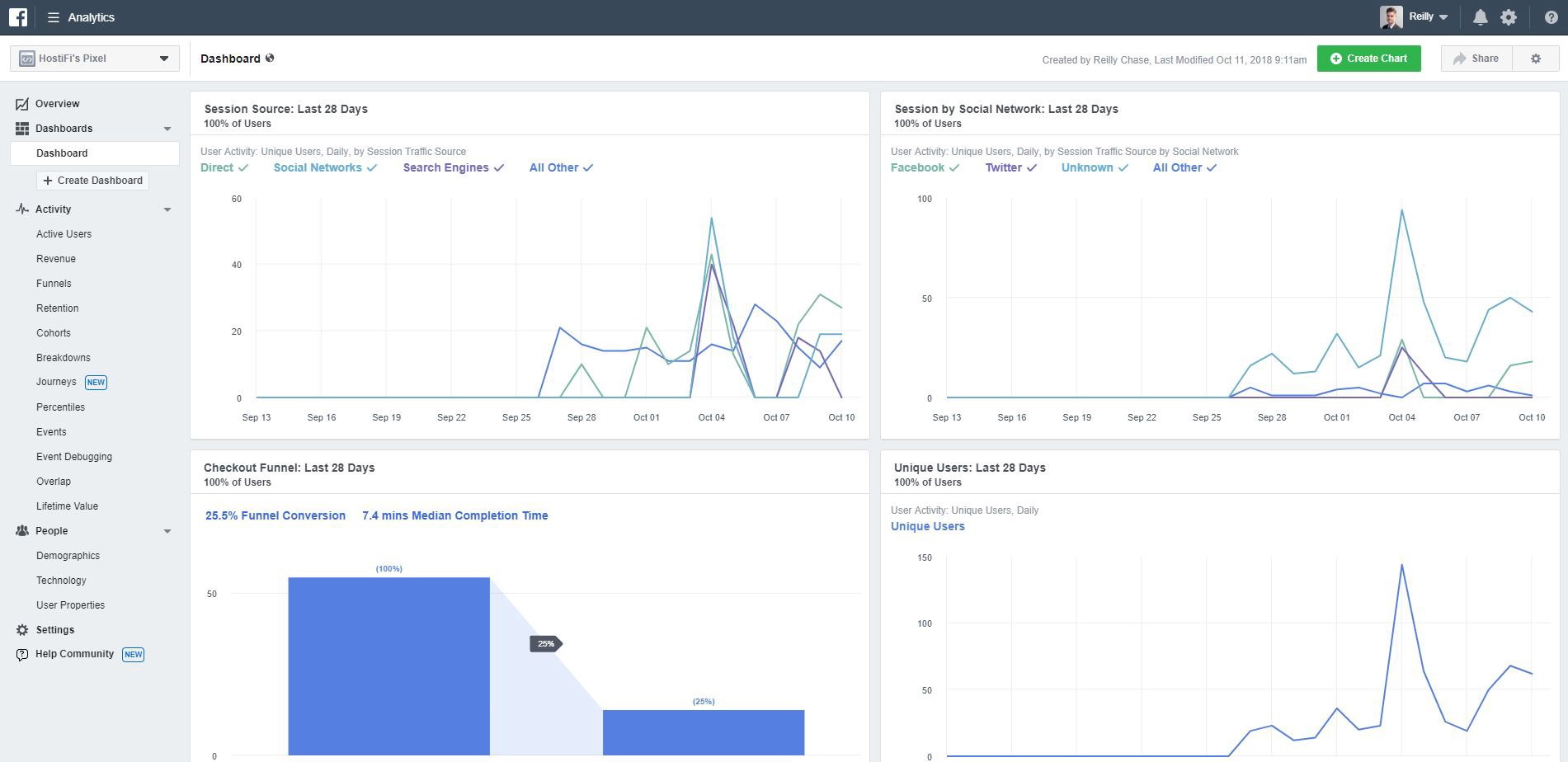This screenshot has height=762, width=1568.
Task: Toggle All Other in Social Network chart
Action: coord(1184,167)
